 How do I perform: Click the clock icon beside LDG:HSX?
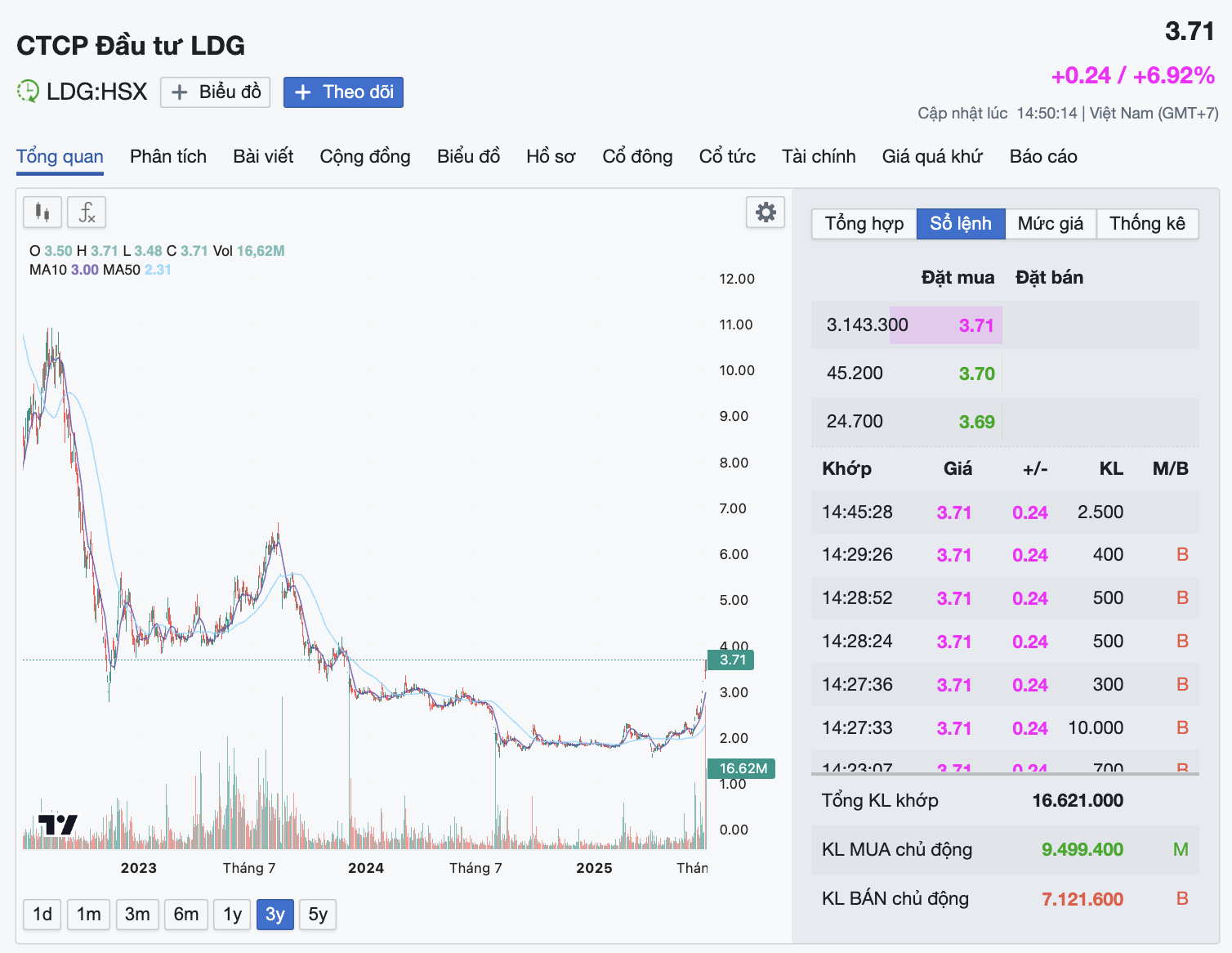click(x=28, y=91)
